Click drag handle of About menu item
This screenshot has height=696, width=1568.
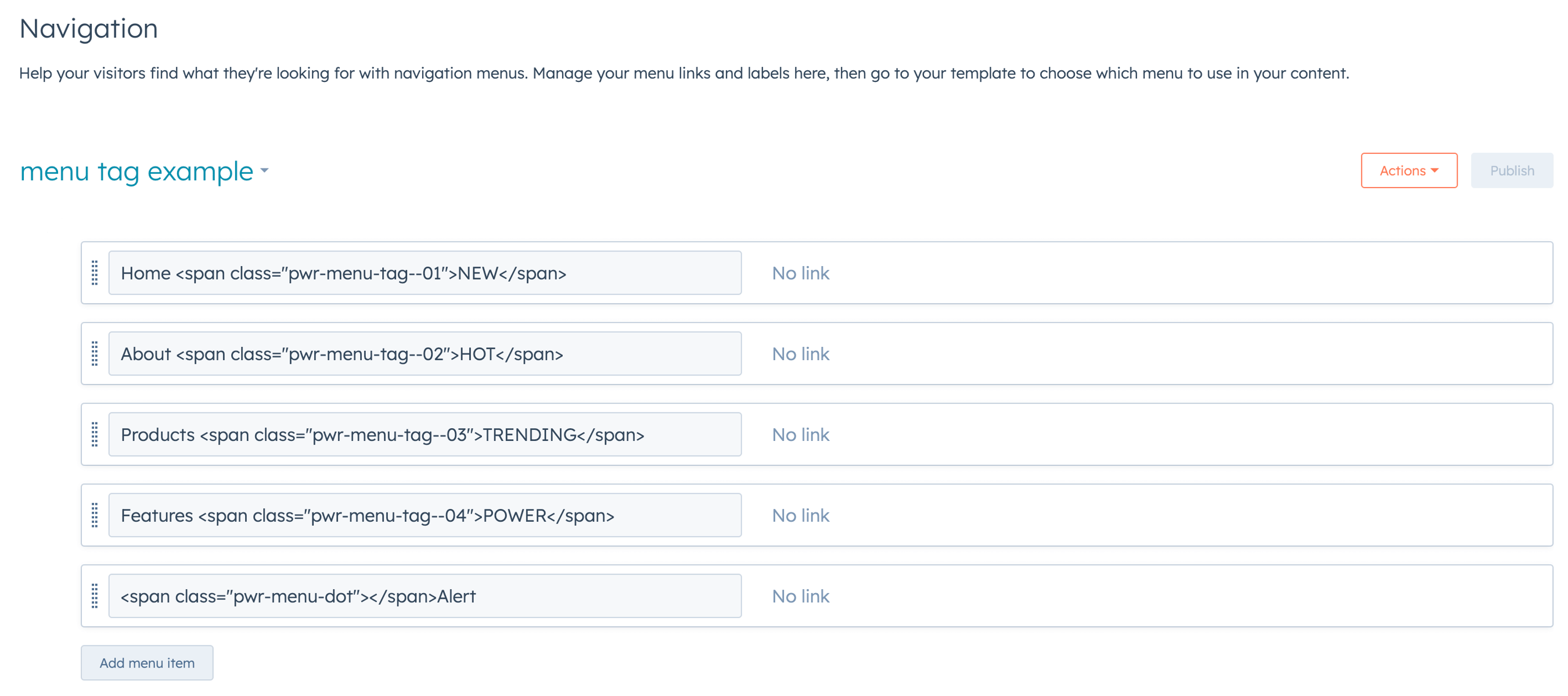coord(94,354)
